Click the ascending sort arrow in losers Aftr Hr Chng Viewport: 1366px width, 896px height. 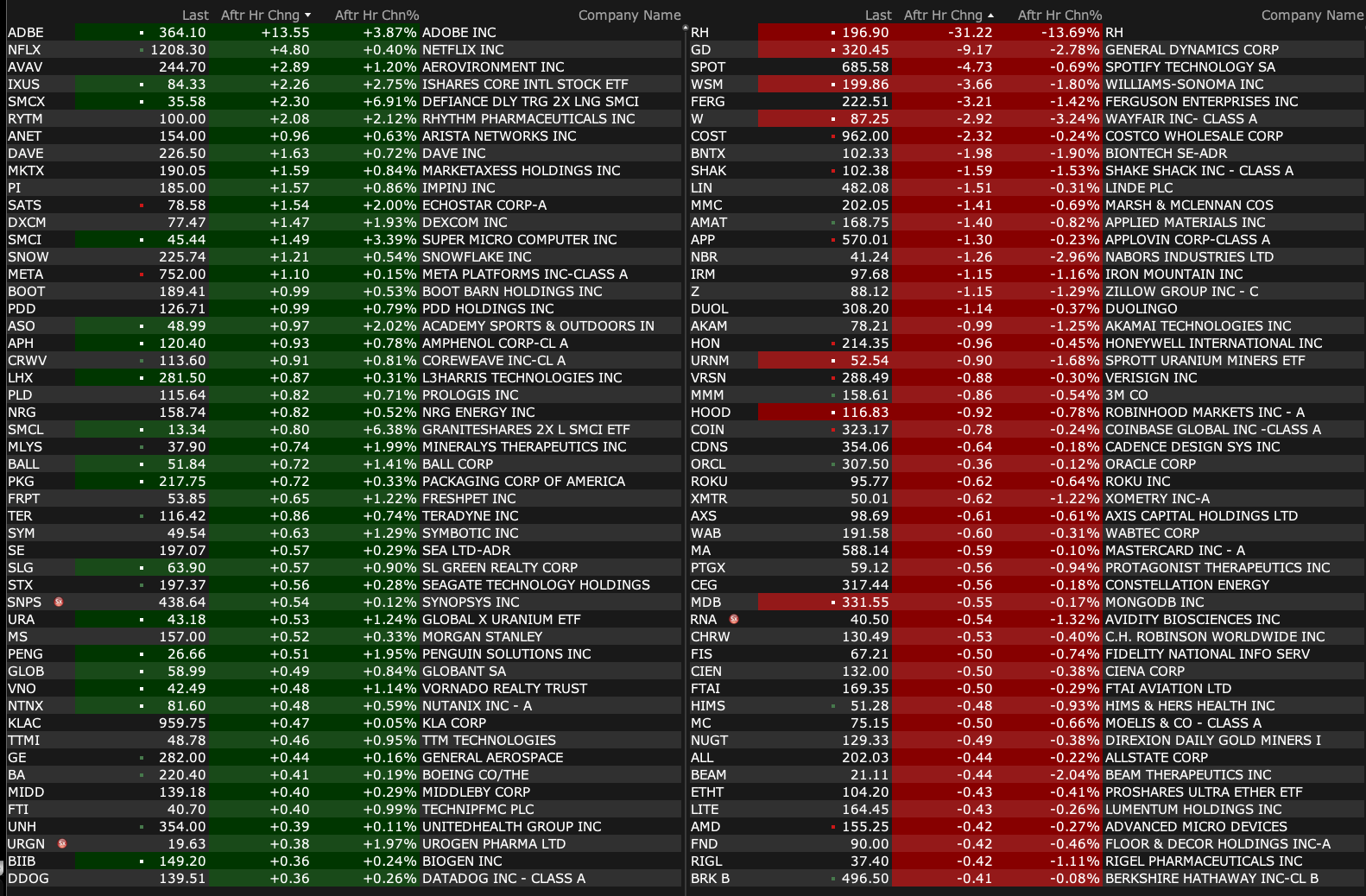990,16
